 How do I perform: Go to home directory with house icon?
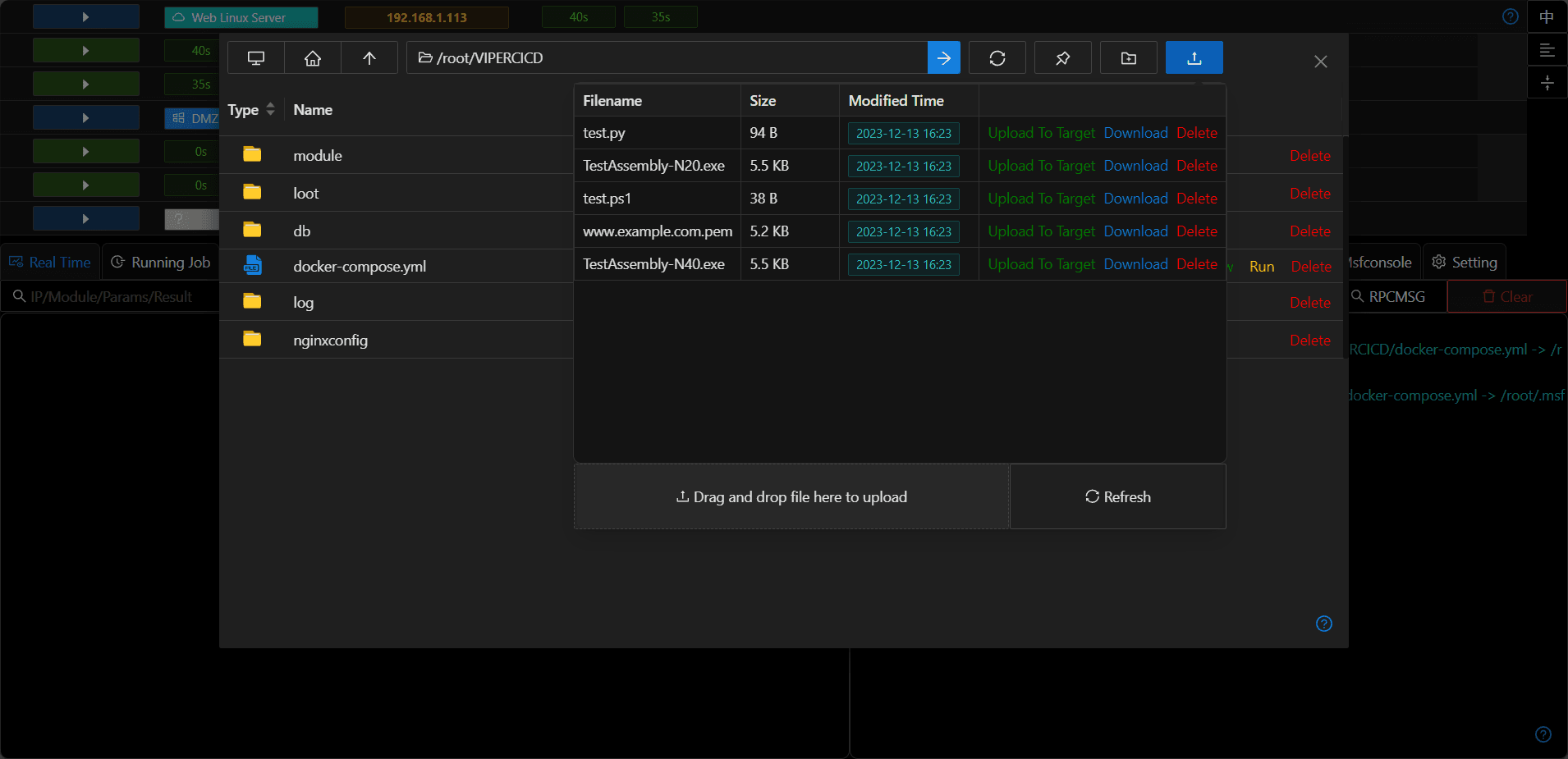point(313,58)
